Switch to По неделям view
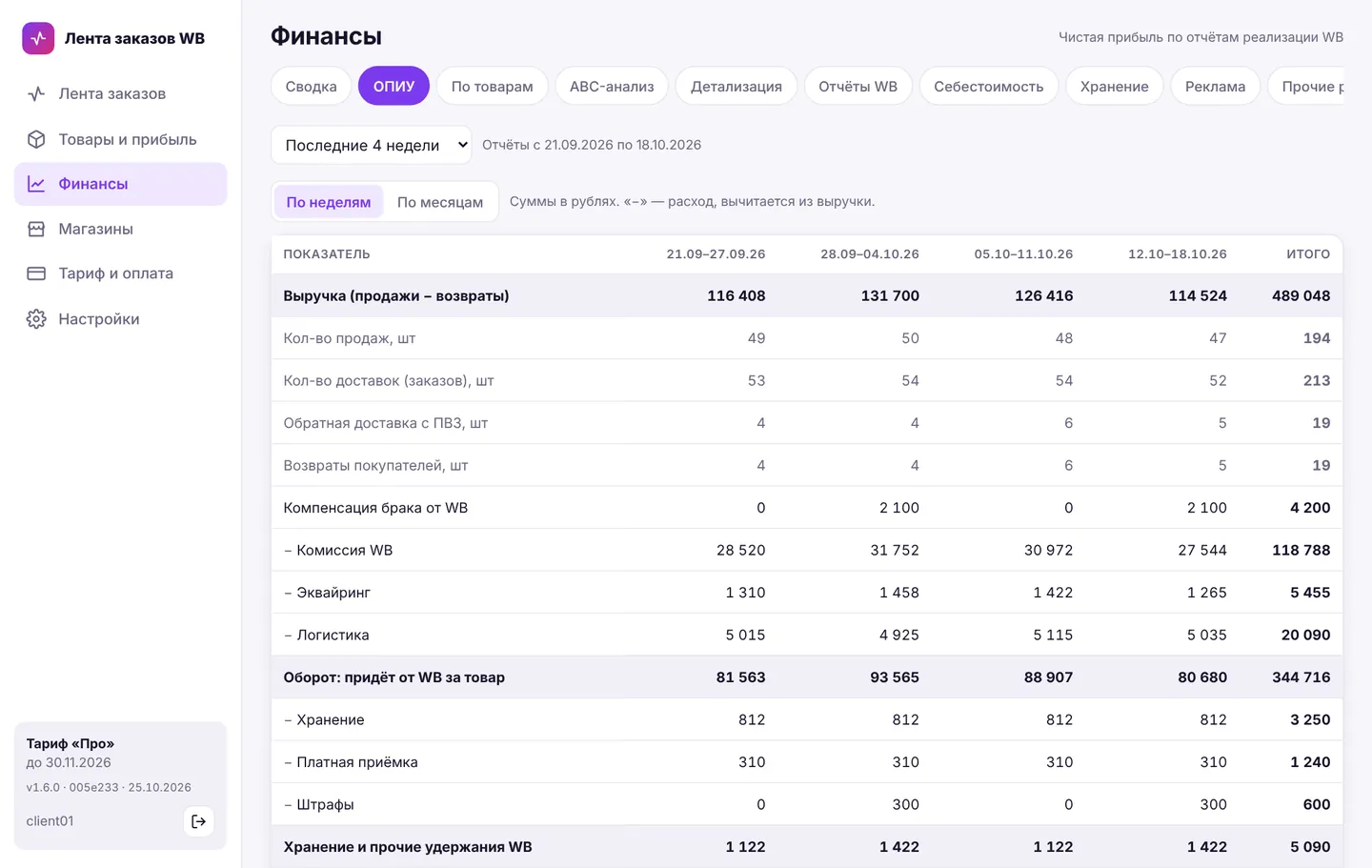This screenshot has width=1372, height=868. tap(329, 202)
